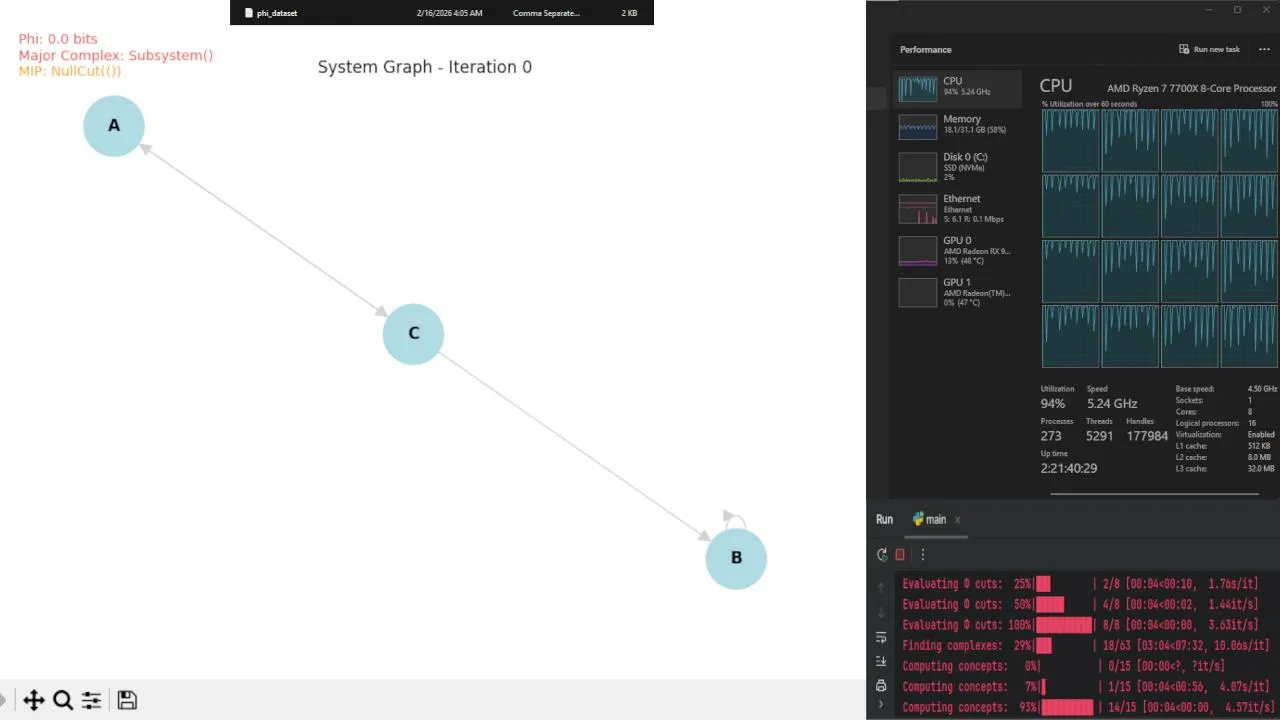Viewport: 1280px width, 720px height.
Task: Open the Configure subplots sliders tool
Action: 91,700
